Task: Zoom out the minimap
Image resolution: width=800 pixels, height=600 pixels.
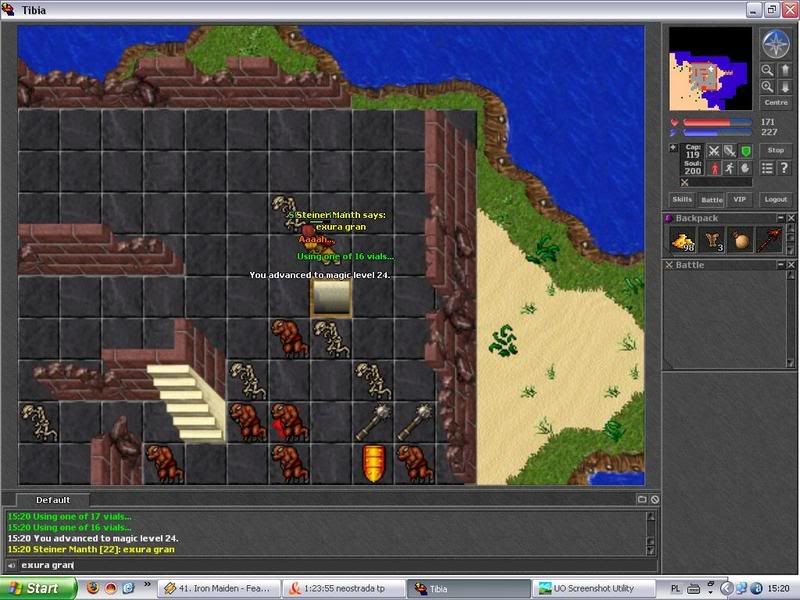Action: [767, 70]
